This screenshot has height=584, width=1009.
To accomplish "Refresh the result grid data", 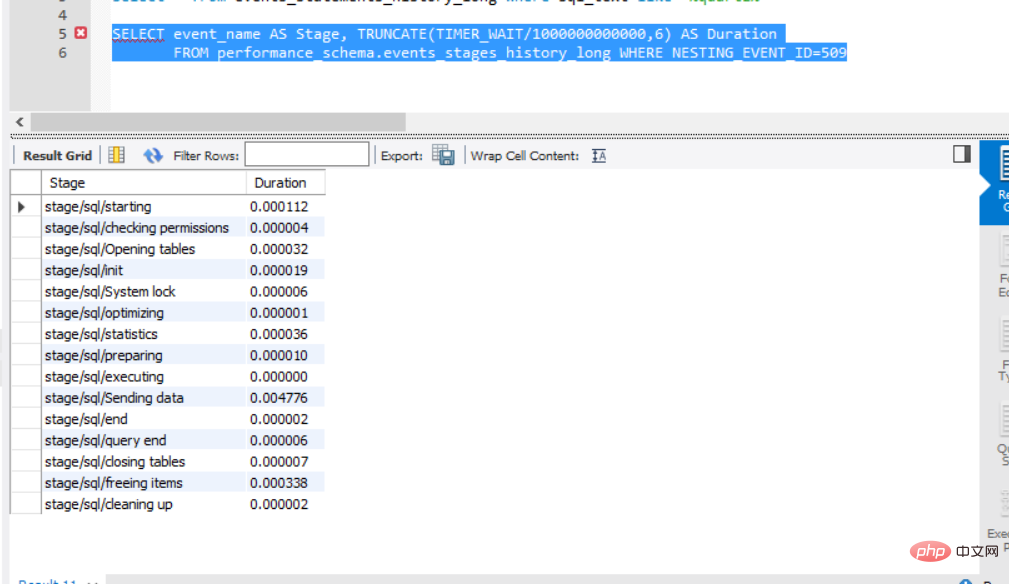I will (x=153, y=155).
